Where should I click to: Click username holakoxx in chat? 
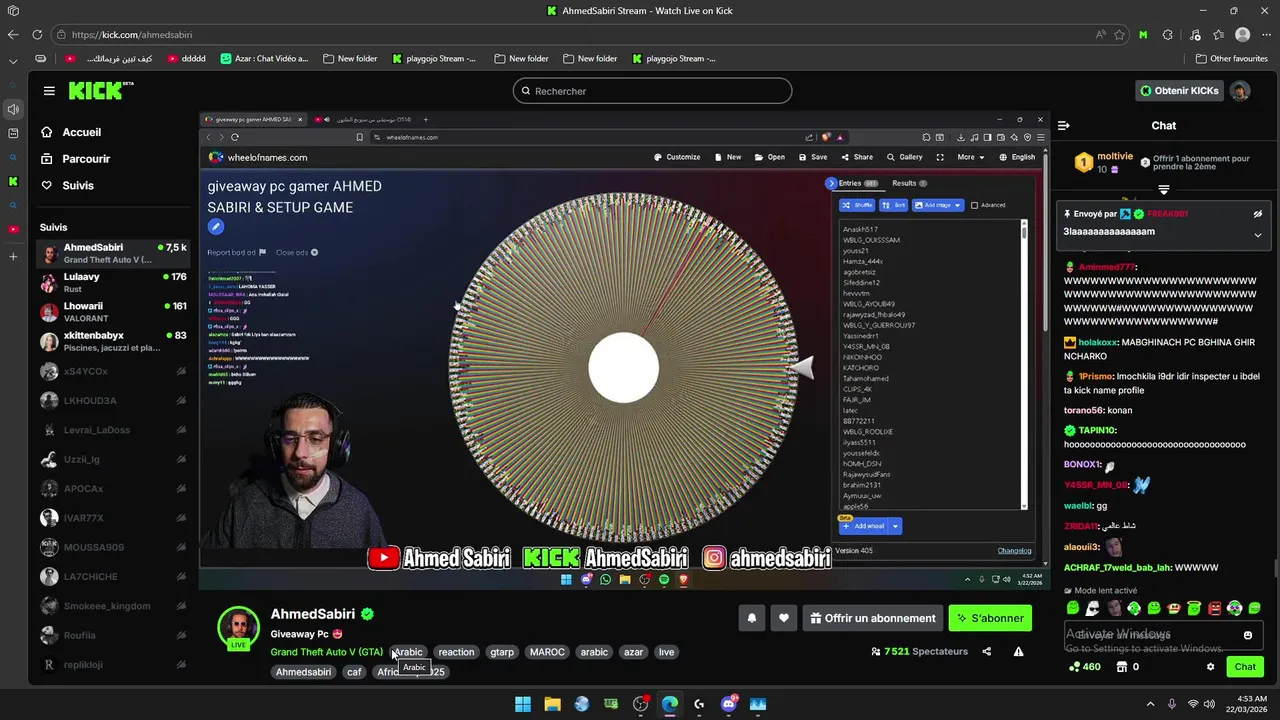[x=1099, y=343]
